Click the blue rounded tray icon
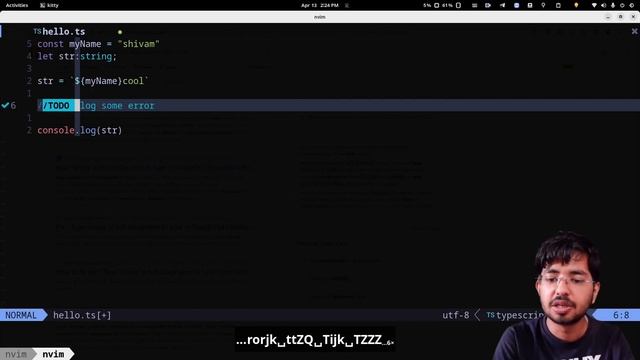Image resolution: width=640 pixels, height=360 pixels. pyautogui.click(x=516, y=5)
